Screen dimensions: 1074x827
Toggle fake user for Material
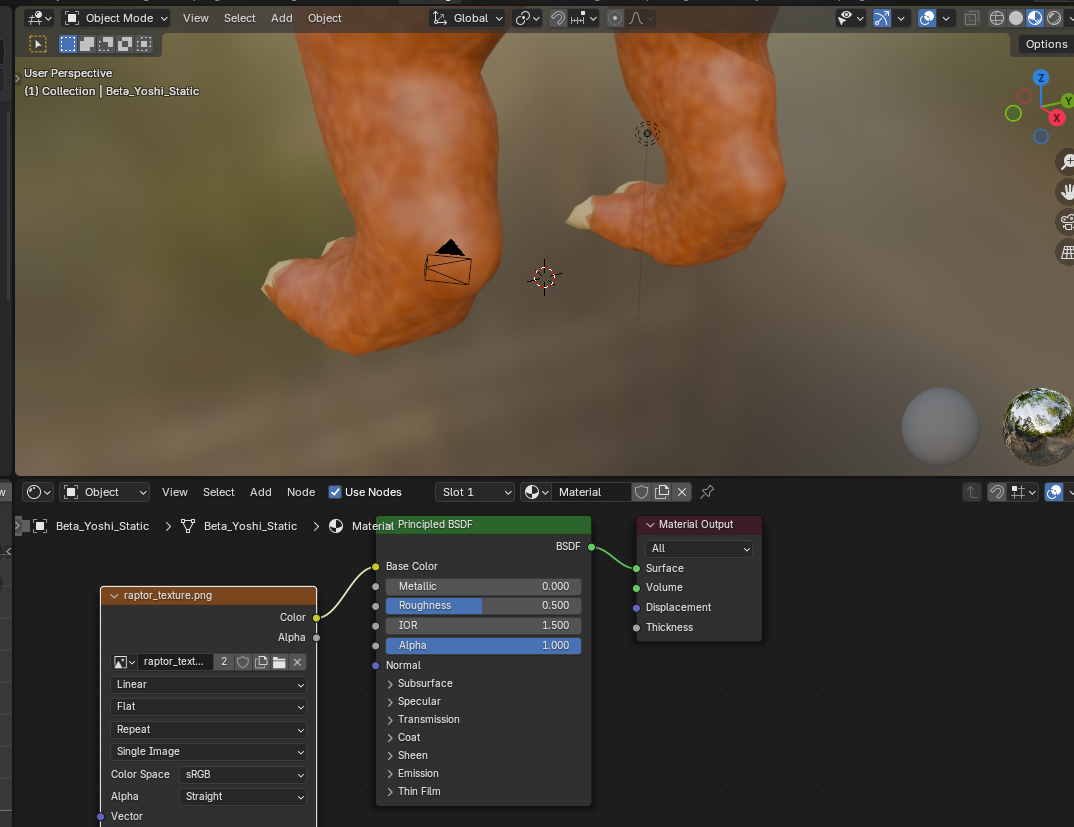tap(642, 492)
